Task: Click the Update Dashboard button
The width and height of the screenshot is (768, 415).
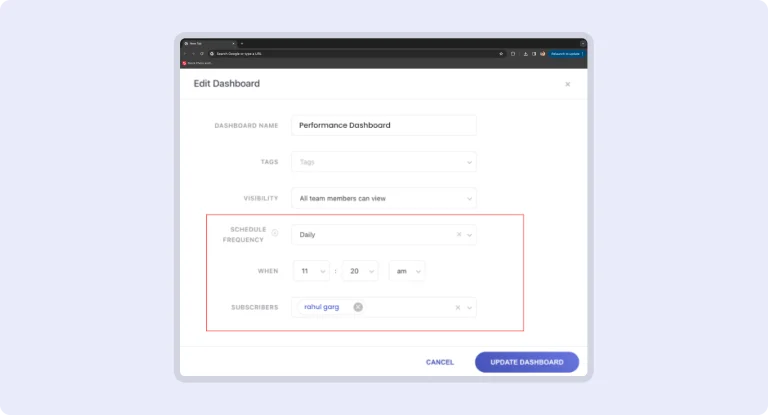Action: [x=526, y=362]
